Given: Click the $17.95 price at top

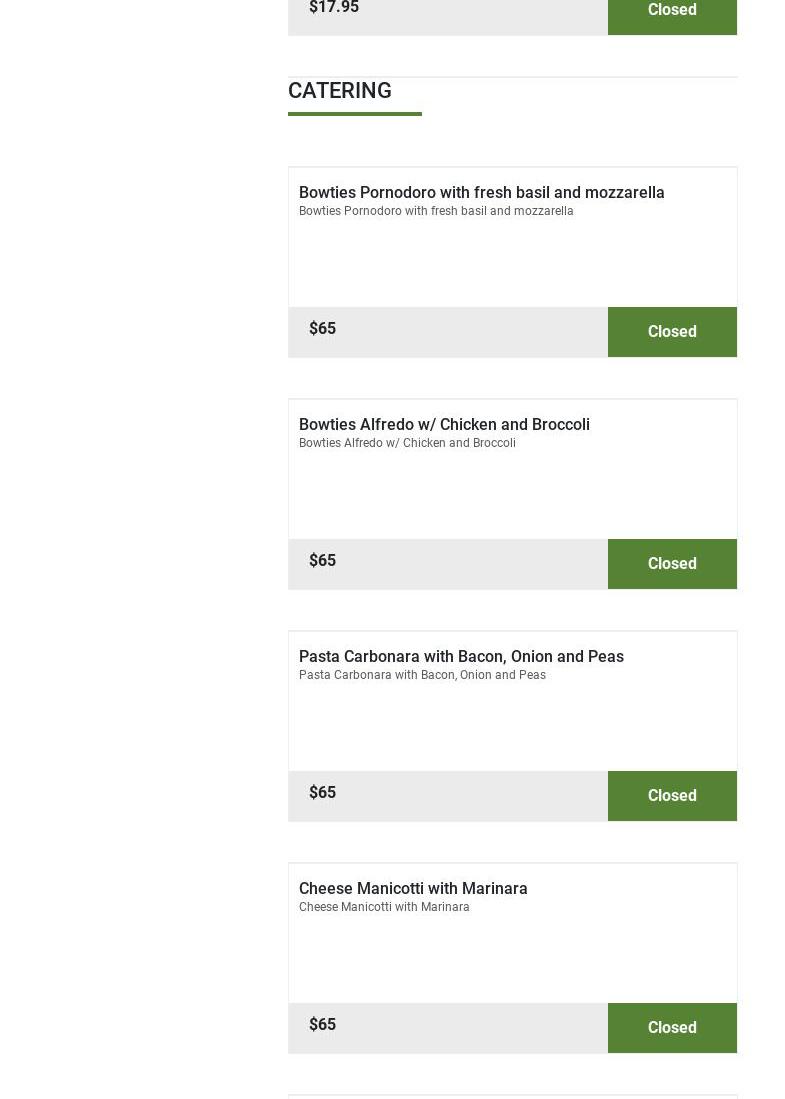Looking at the screenshot, I should [x=334, y=8].
